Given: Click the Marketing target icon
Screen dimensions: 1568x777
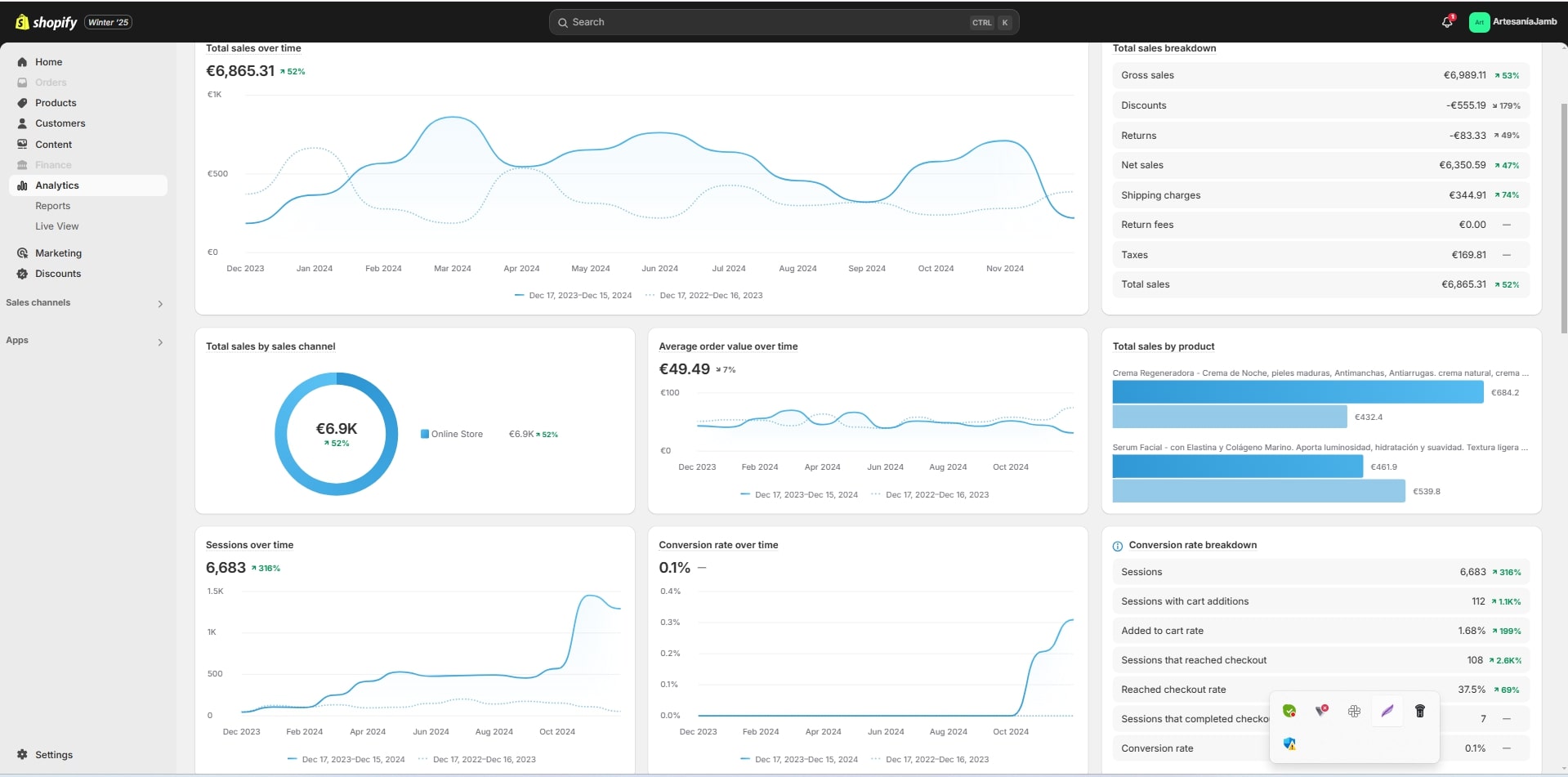Looking at the screenshot, I should (x=22, y=253).
